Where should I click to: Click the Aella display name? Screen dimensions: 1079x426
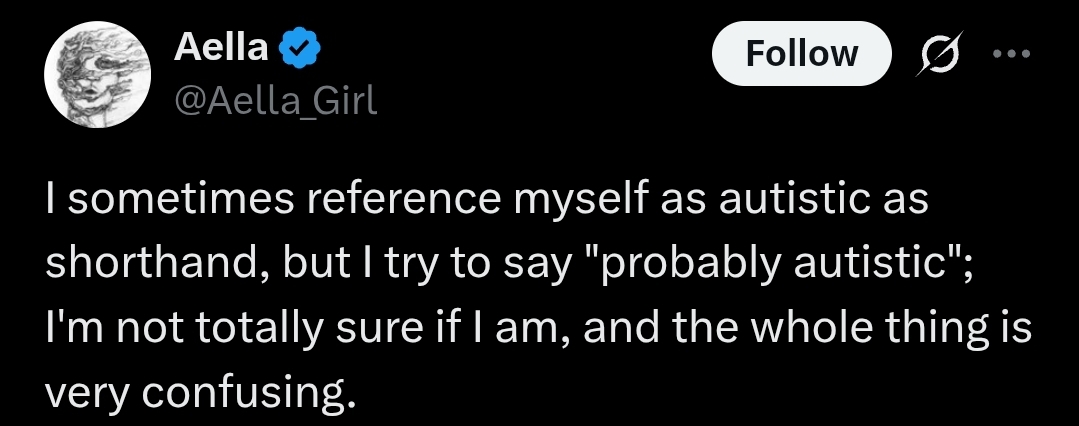(221, 48)
